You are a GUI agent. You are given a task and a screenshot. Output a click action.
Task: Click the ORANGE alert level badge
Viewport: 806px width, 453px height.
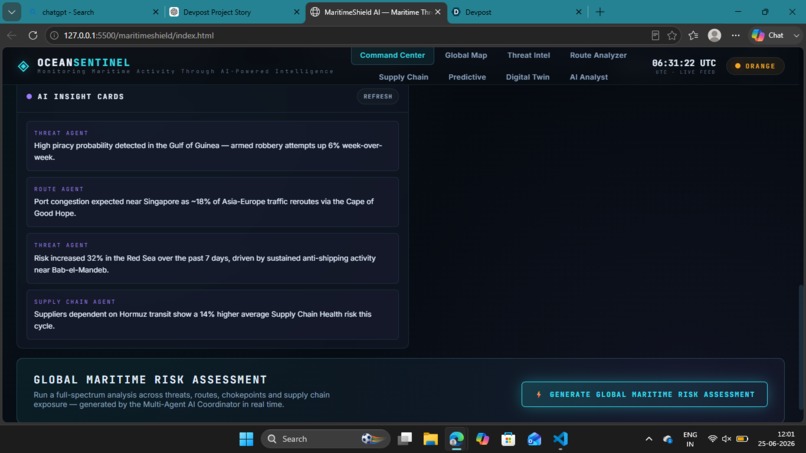tap(755, 66)
